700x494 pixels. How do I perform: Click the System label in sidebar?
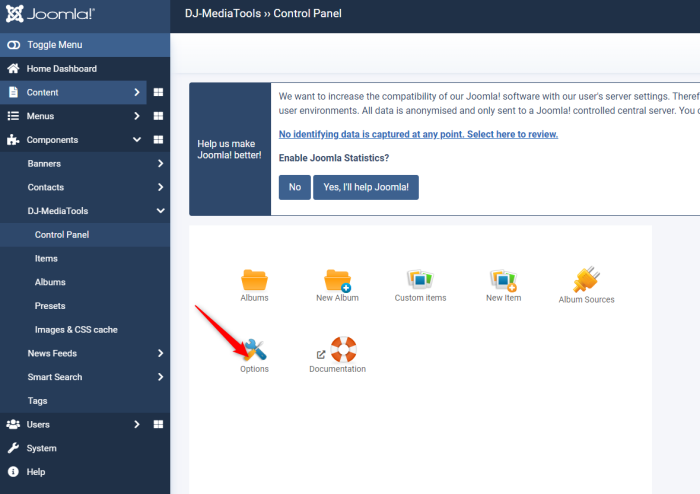pyautogui.click(x=42, y=448)
